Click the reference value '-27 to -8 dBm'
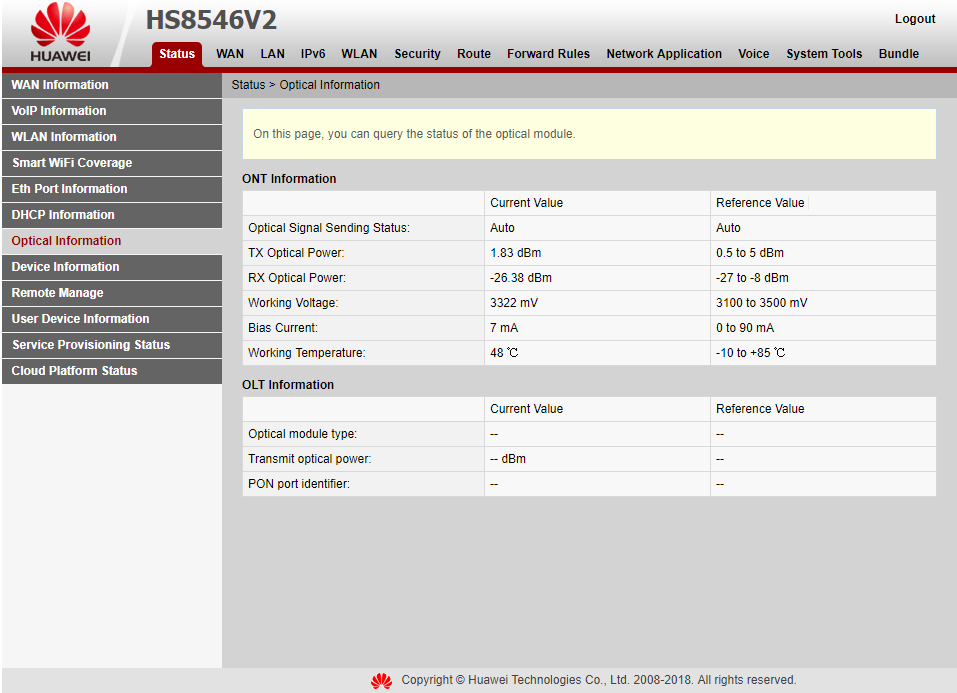This screenshot has height=693, width=957. [x=752, y=278]
